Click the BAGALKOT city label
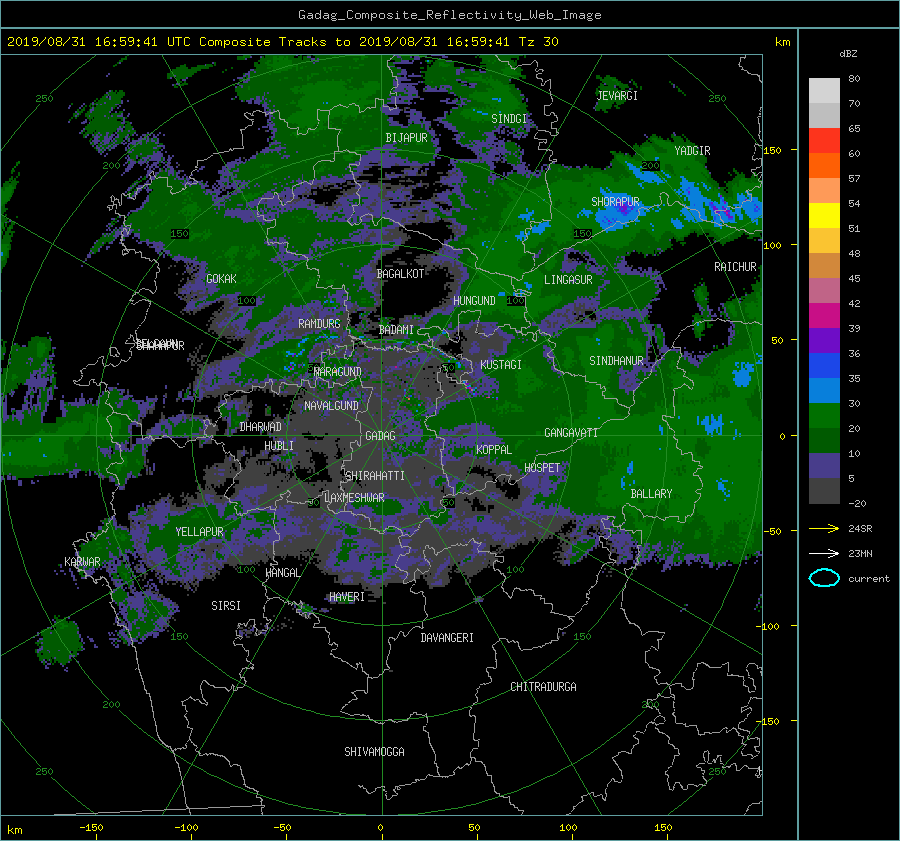Image resolution: width=900 pixels, height=841 pixels. 400,274
